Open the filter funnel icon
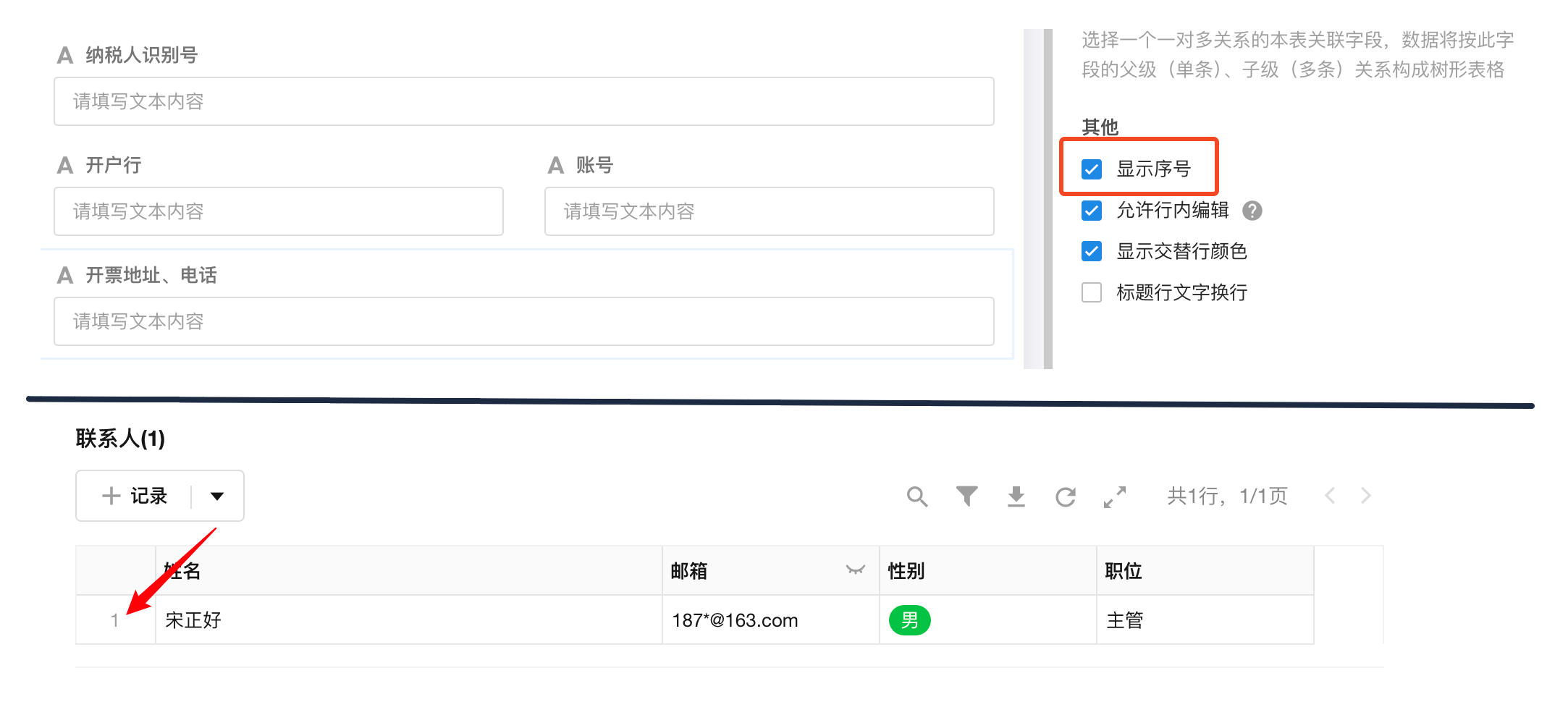The image size is (1568, 702). [x=966, y=496]
